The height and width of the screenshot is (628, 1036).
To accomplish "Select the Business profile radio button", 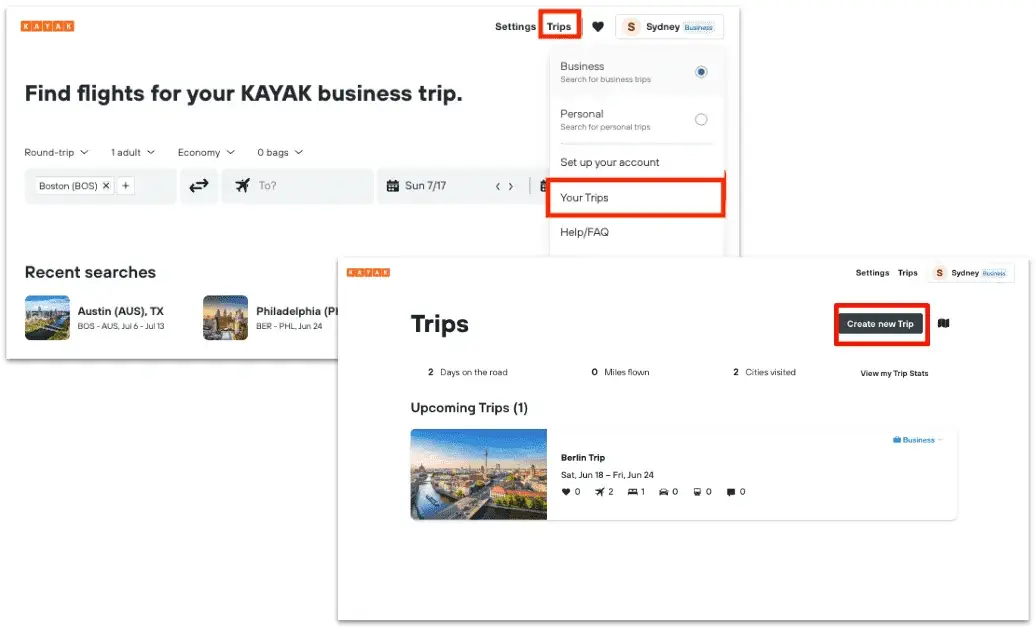I will [x=701, y=72].
